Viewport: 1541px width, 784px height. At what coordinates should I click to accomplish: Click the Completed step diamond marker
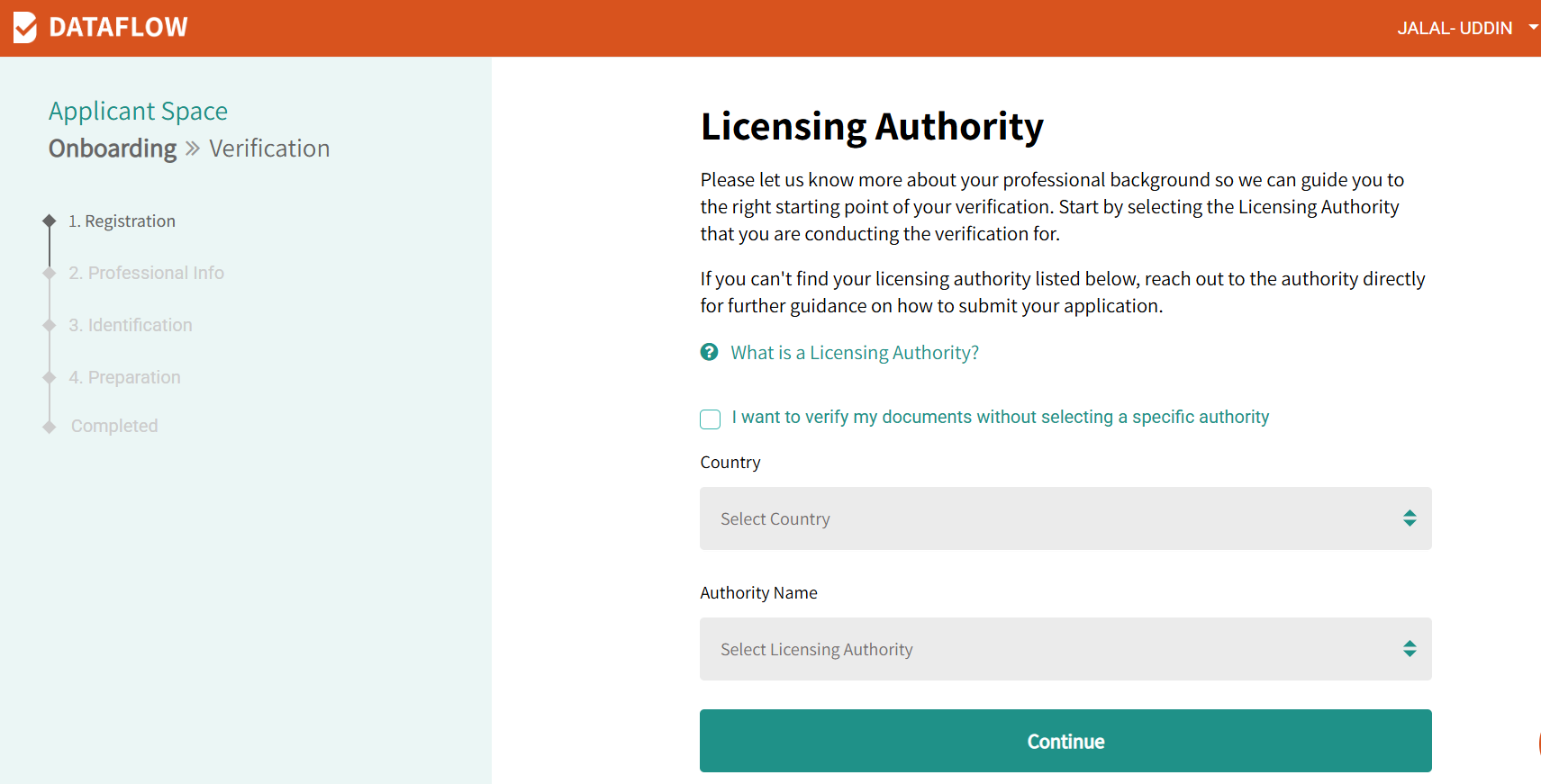50,427
